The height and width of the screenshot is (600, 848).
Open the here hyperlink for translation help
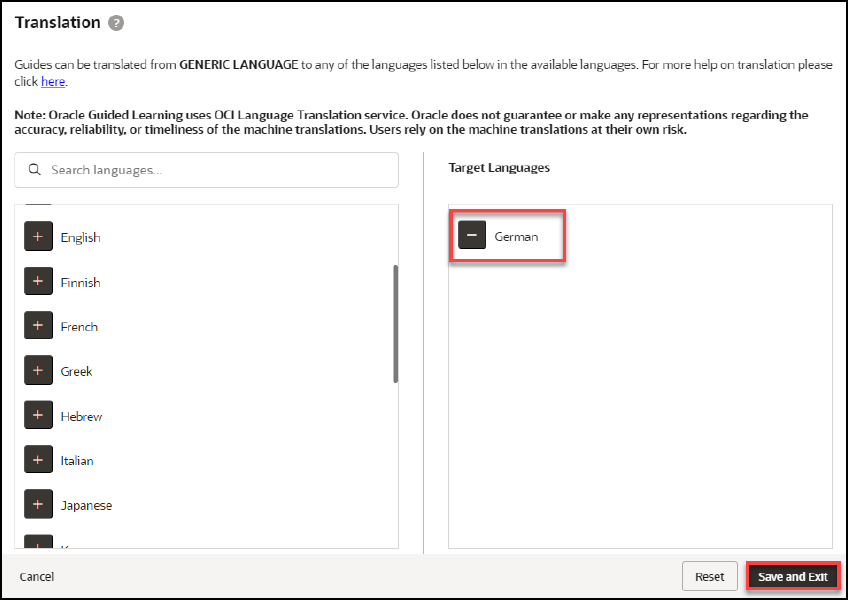53,81
